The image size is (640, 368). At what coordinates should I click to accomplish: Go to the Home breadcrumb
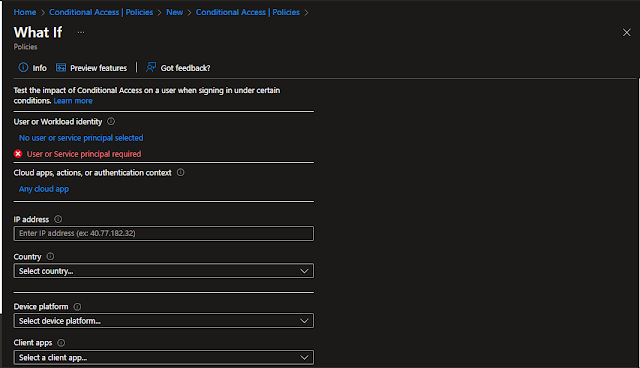(x=25, y=12)
